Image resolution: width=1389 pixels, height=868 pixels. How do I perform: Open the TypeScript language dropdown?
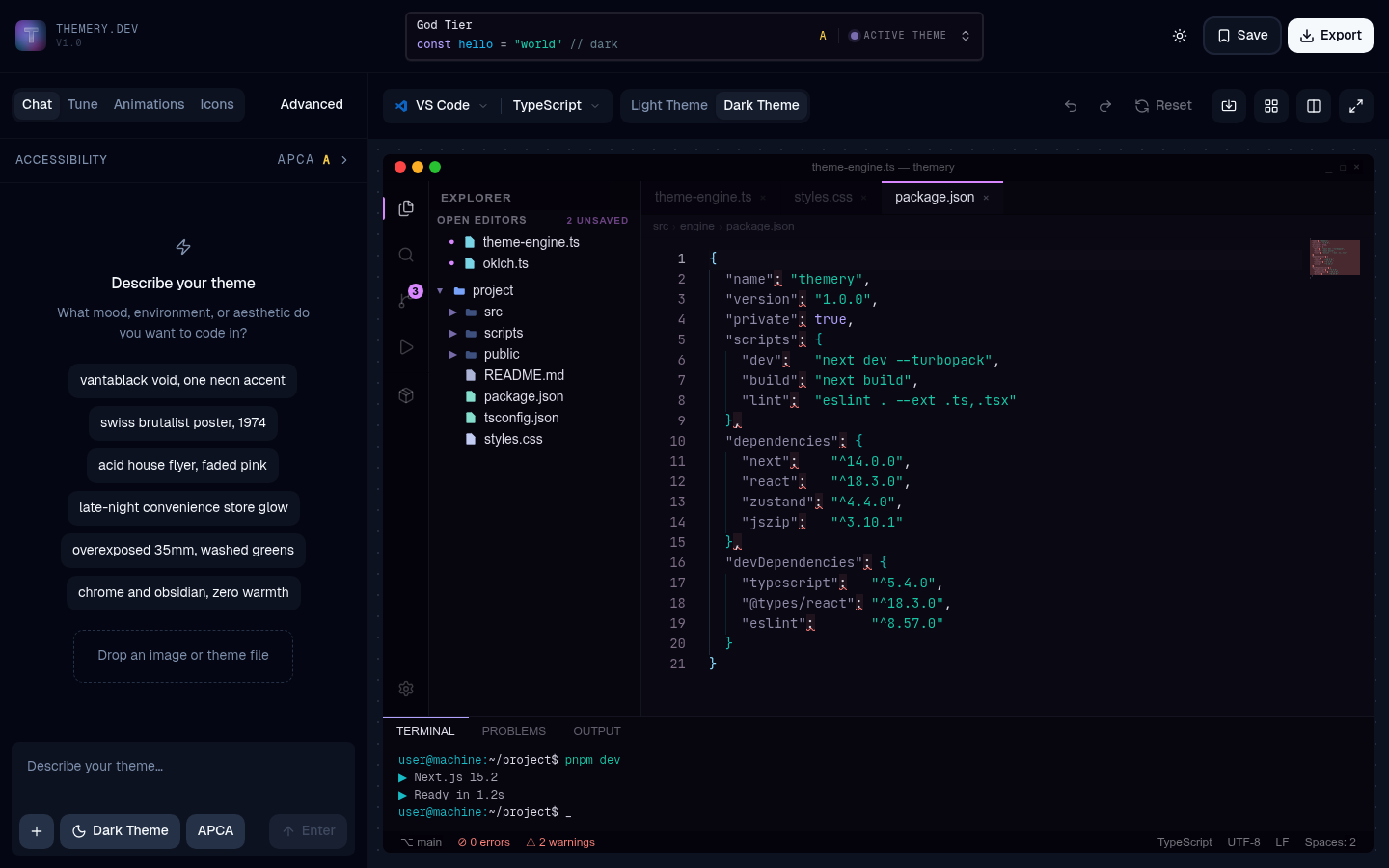pyautogui.click(x=556, y=105)
